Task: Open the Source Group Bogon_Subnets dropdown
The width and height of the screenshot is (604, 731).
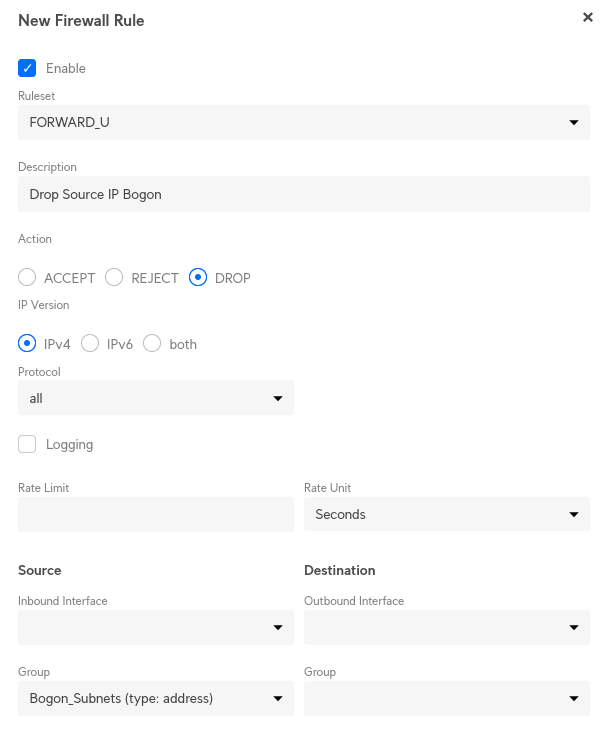Action: coord(155,698)
